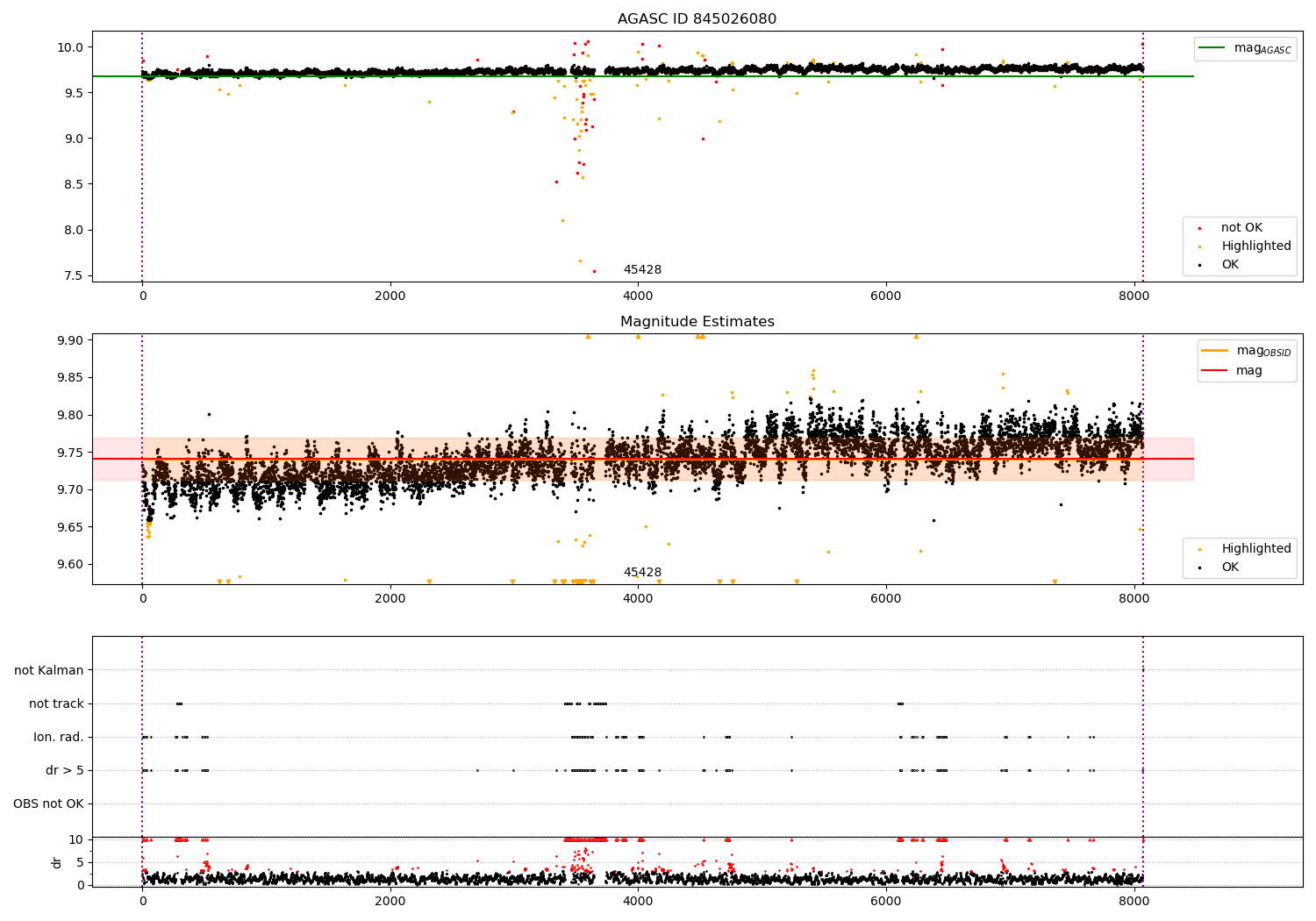This screenshot has width=1316, height=921.
Task: Click the 8.5 y-axis tick of top plot
Action: click(75, 185)
